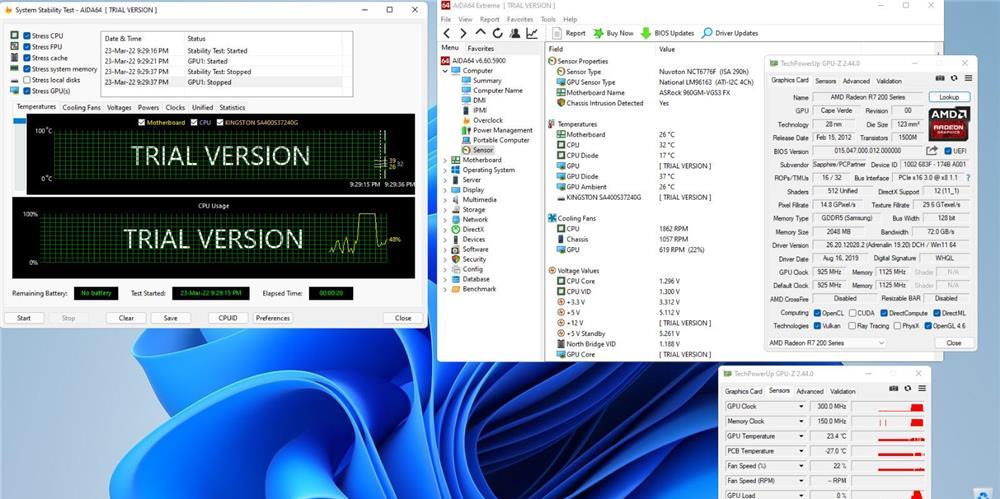Image resolution: width=1000 pixels, height=499 pixels.
Task: Open Preferences in Stability Test
Action: 273,318
